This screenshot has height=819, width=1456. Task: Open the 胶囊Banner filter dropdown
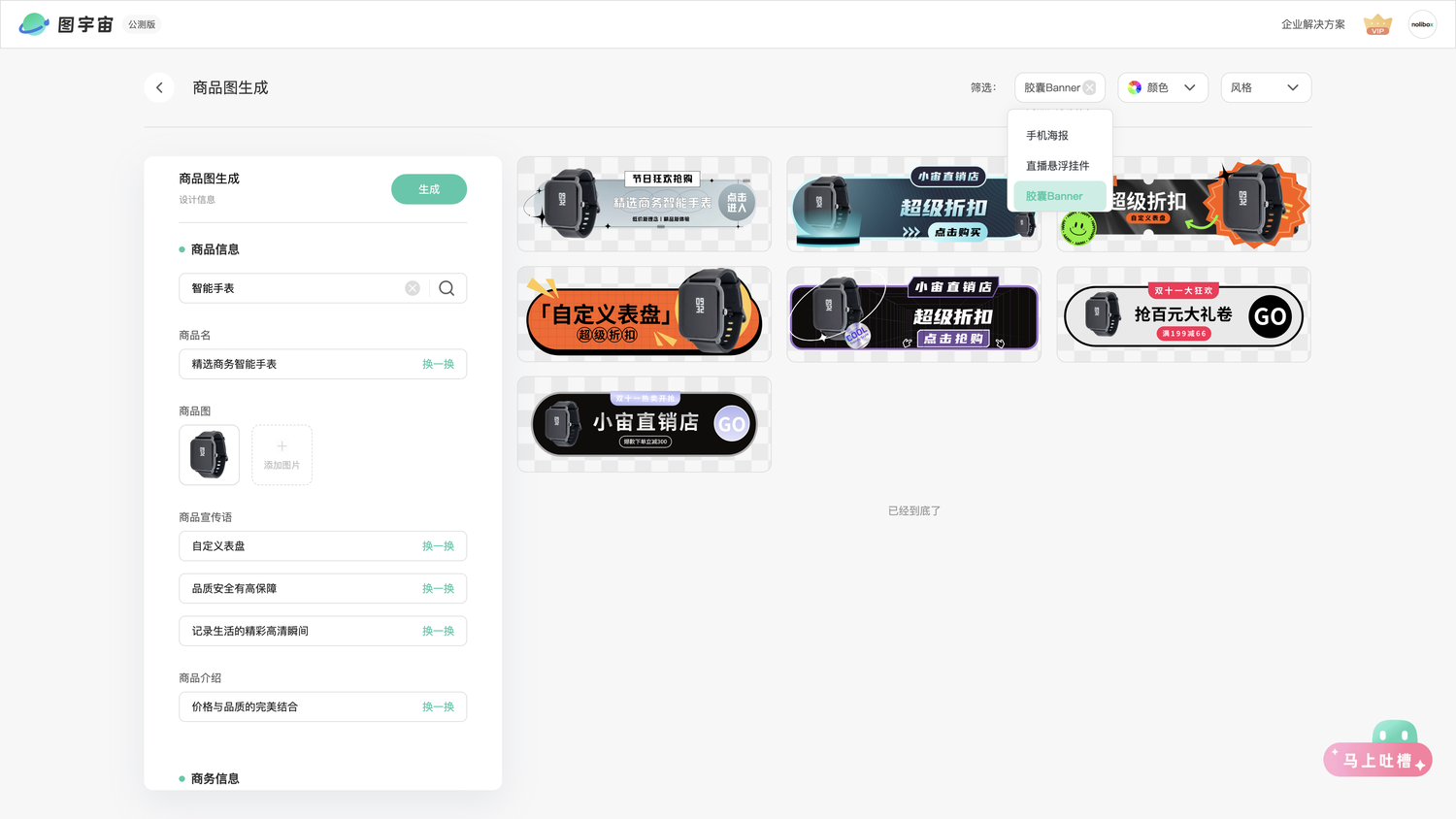tap(1059, 87)
